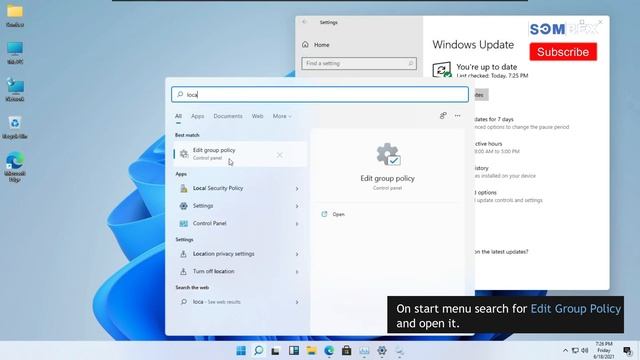Open search options ellipsis menu
Image resolution: width=640 pixels, height=360 pixels.
(x=458, y=116)
